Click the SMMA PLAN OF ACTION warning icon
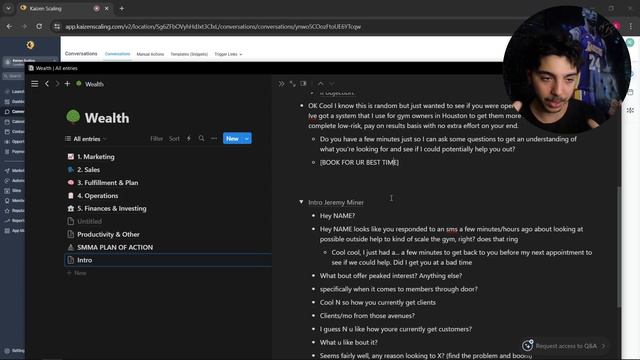The image size is (640, 360). point(71,247)
